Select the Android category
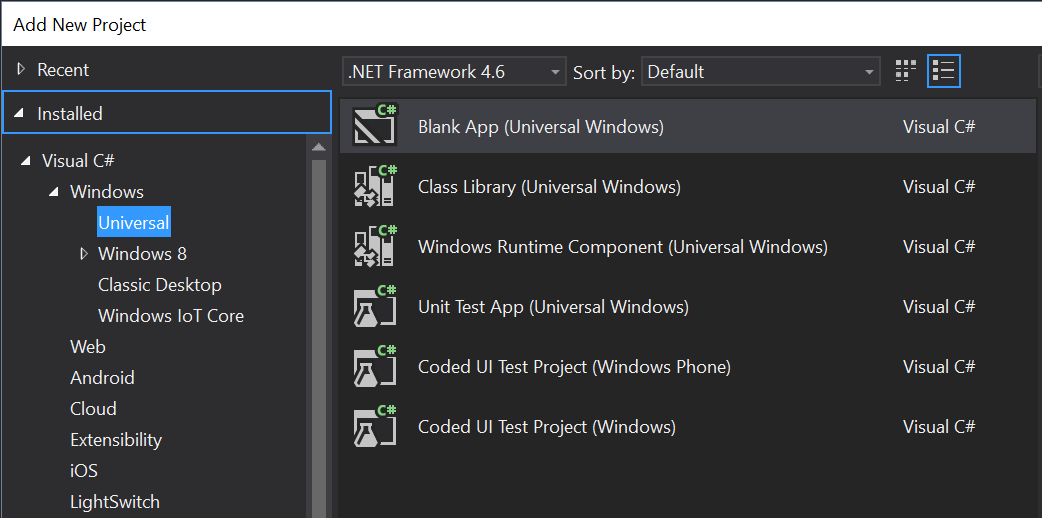1042x518 pixels. pos(102,377)
